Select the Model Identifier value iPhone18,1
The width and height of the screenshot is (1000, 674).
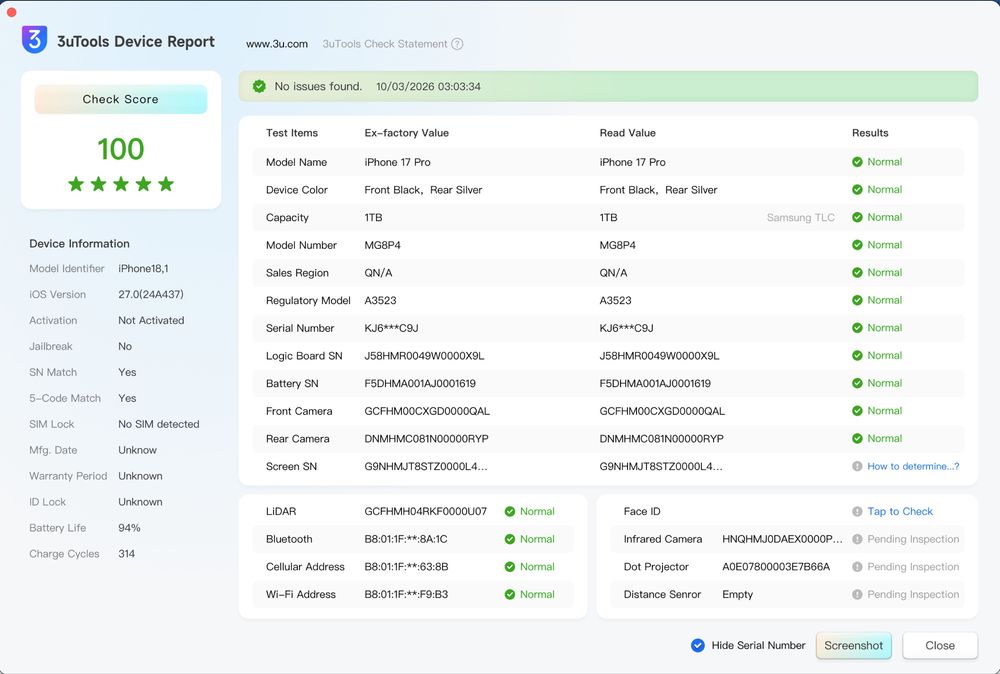(x=143, y=268)
